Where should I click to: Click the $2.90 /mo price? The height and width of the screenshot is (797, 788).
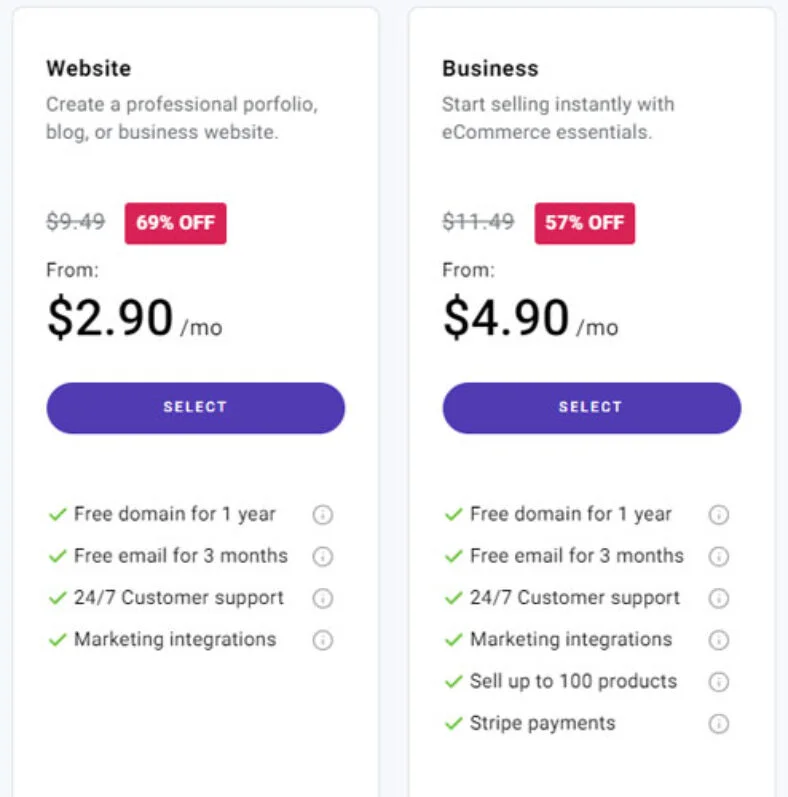coord(135,318)
